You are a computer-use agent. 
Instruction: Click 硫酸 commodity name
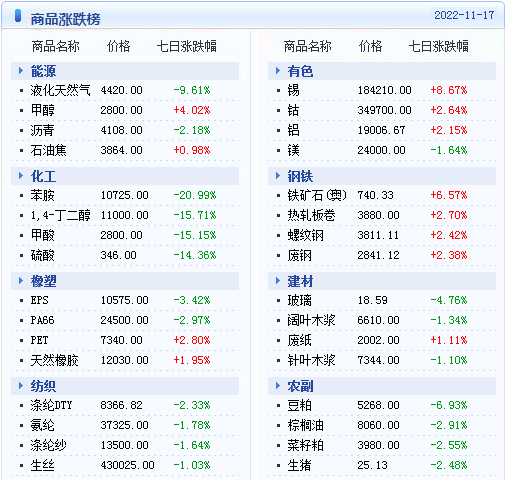(42, 255)
